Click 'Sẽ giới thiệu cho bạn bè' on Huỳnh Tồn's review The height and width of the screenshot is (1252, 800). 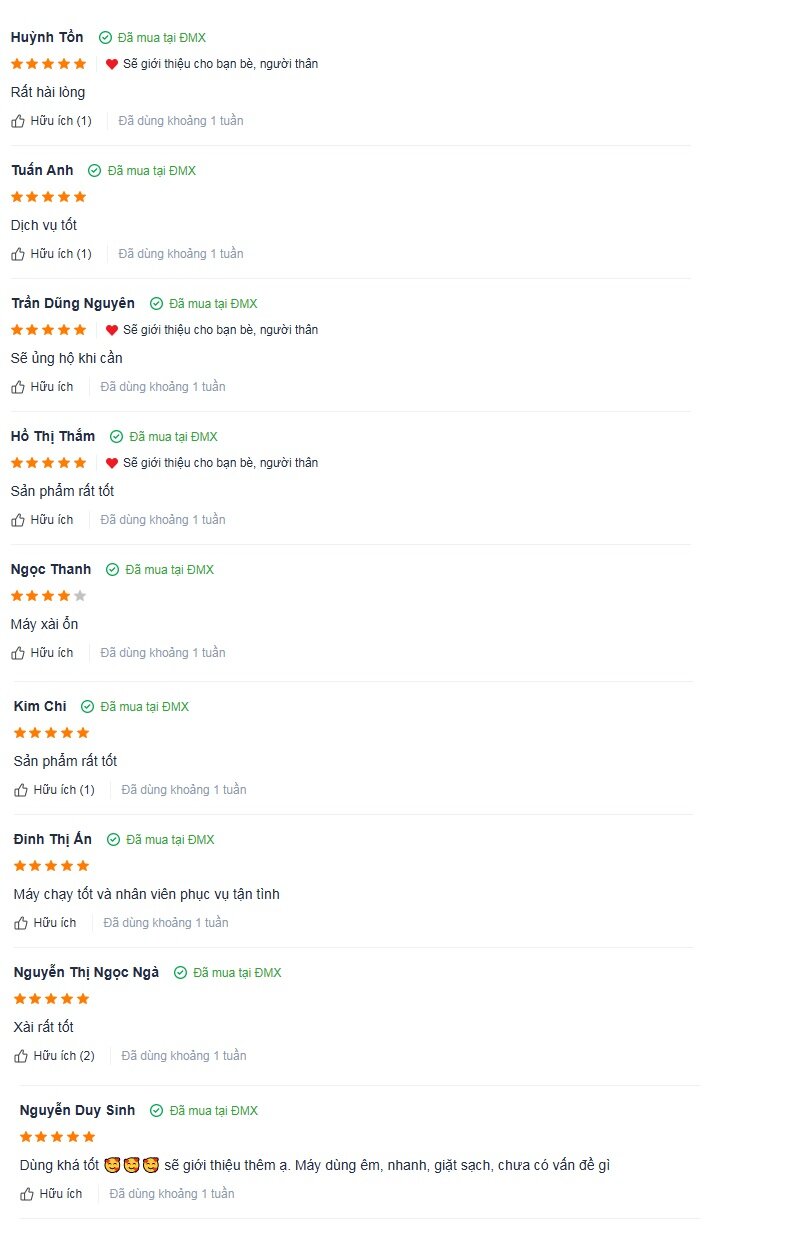220,64
